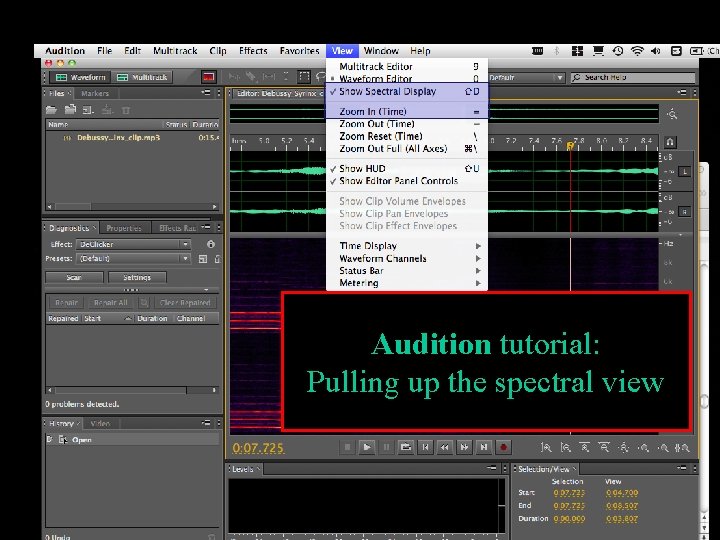
Task: Click the Stop transport button
Action: coord(348,447)
